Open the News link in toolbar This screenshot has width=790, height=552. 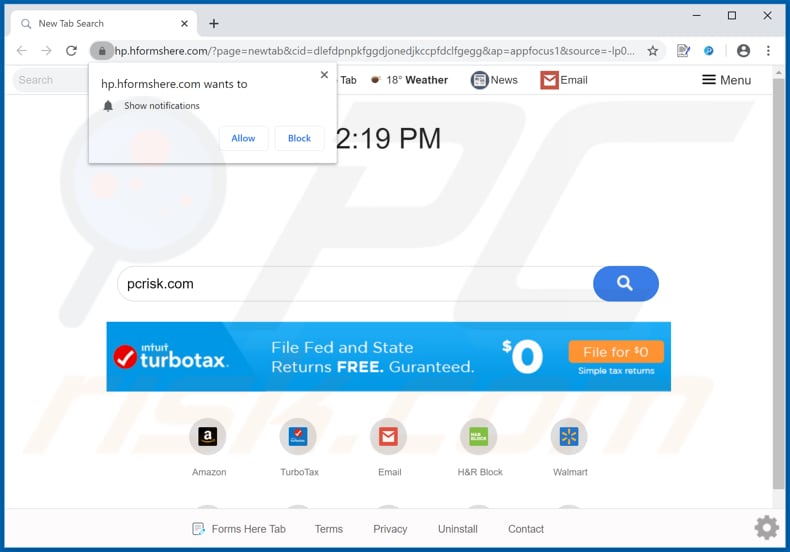[x=494, y=80]
